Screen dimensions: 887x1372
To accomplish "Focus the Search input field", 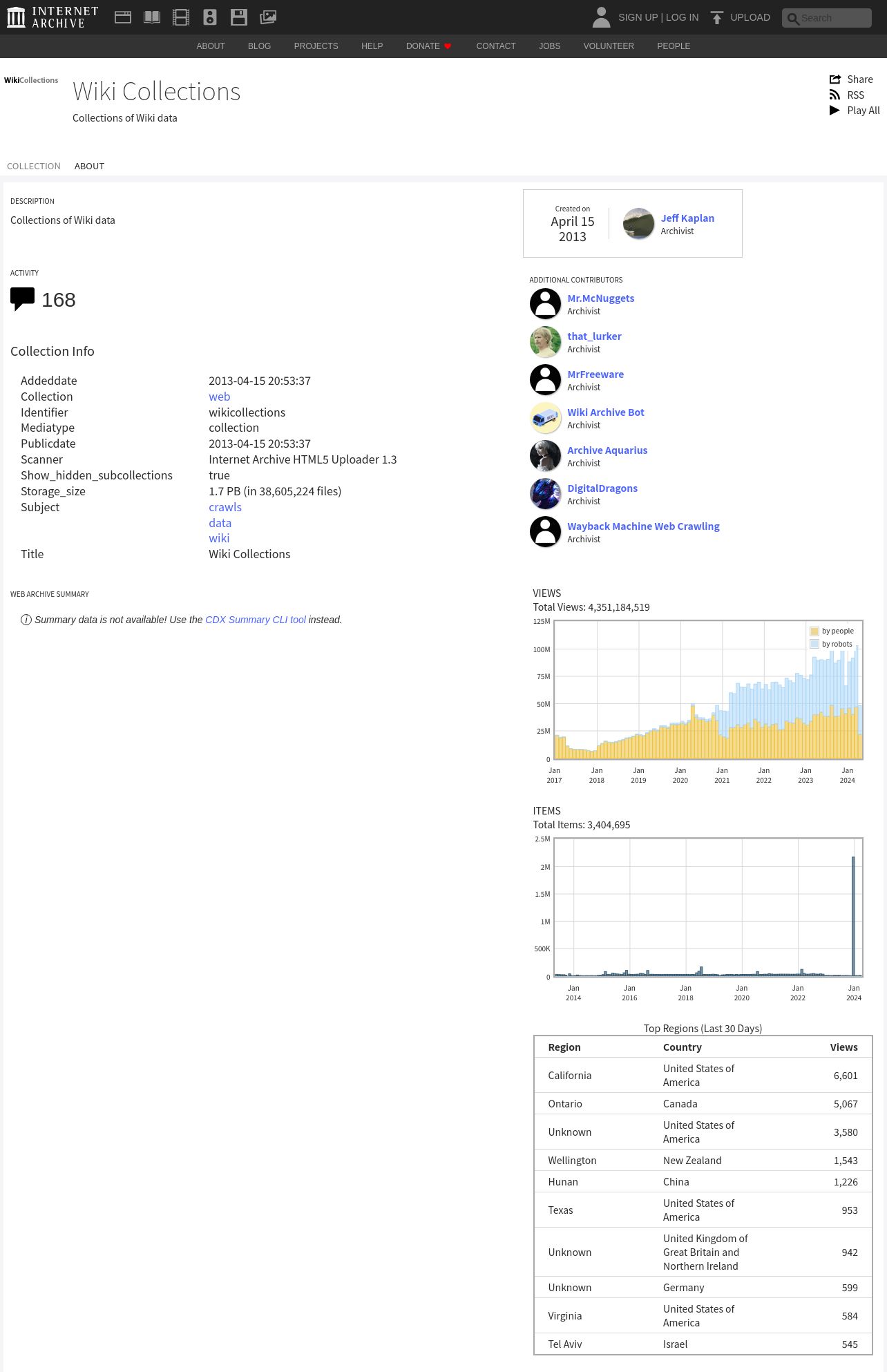I will pyautogui.click(x=827, y=18).
